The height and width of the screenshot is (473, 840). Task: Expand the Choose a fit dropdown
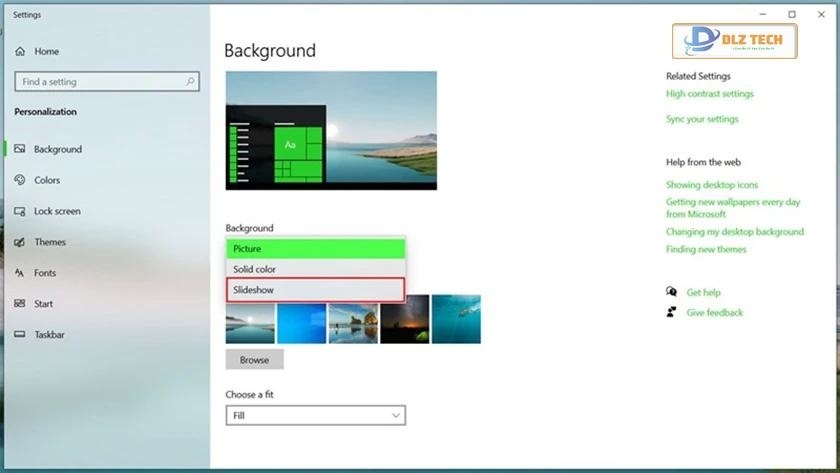tap(315, 415)
